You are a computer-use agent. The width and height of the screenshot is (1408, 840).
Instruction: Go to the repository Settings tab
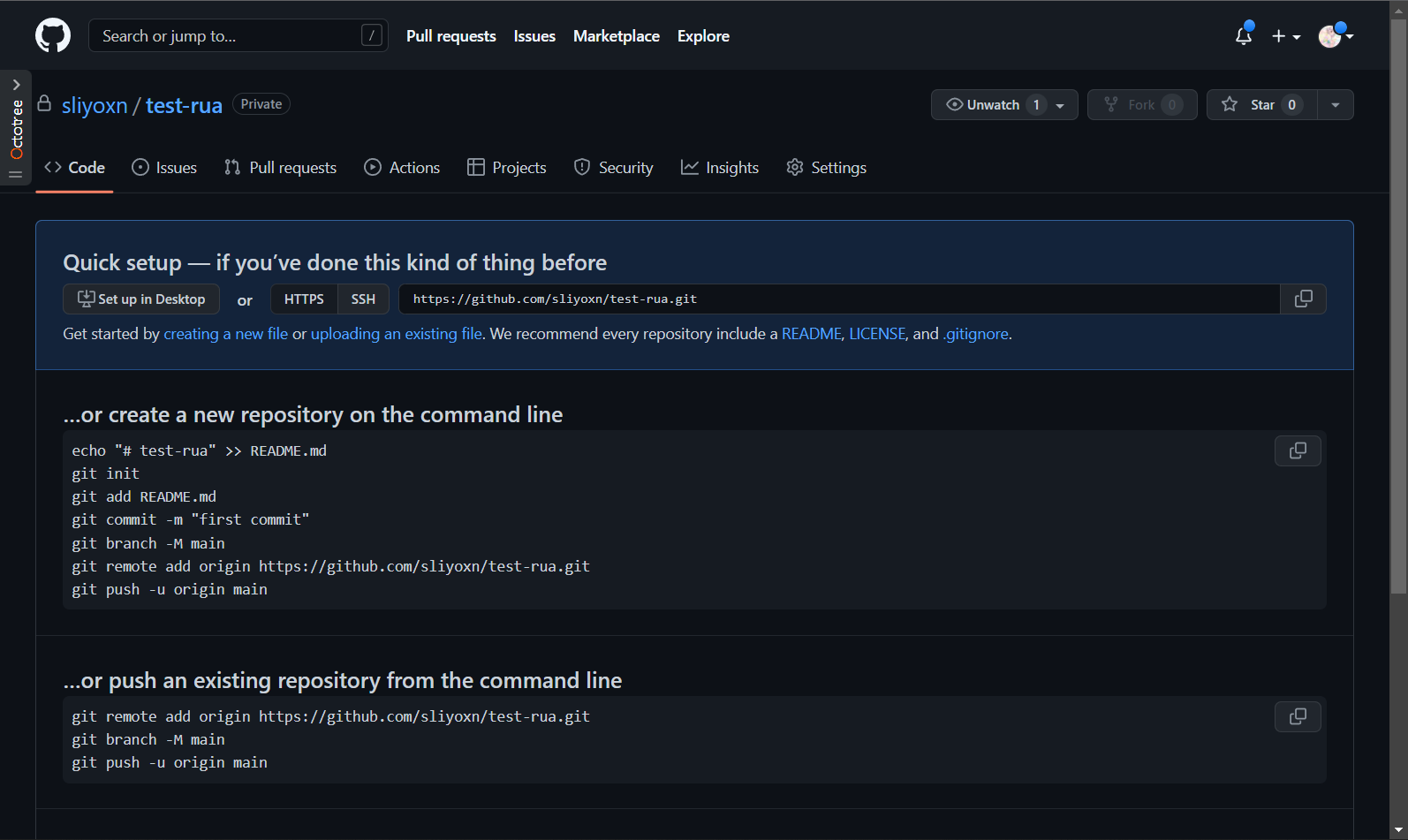(826, 168)
